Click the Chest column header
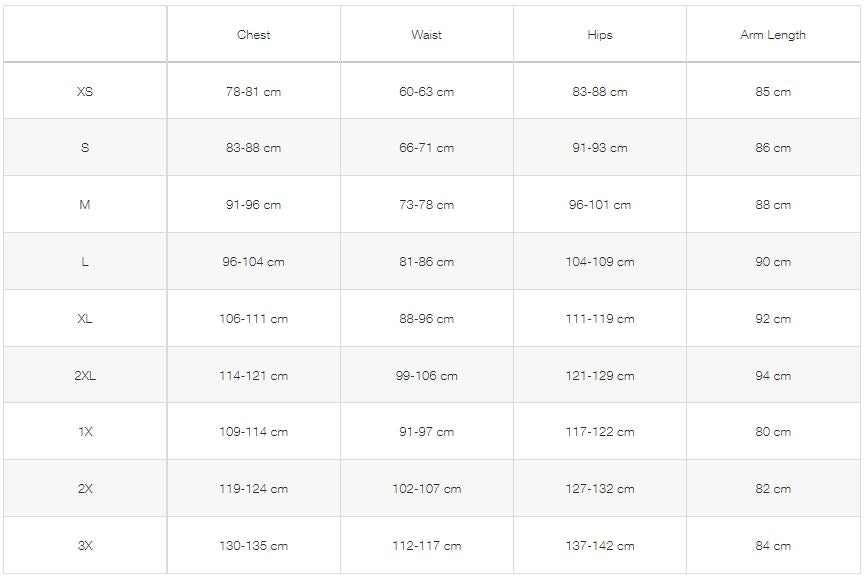 coord(253,35)
